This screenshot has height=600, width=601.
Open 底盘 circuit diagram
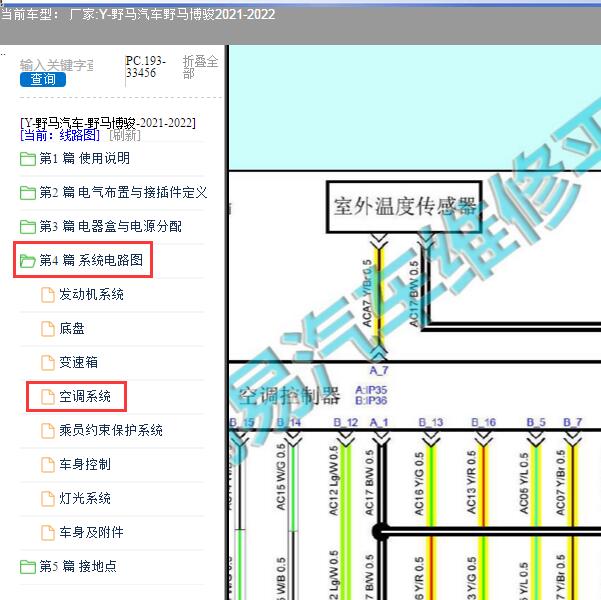coord(72,329)
